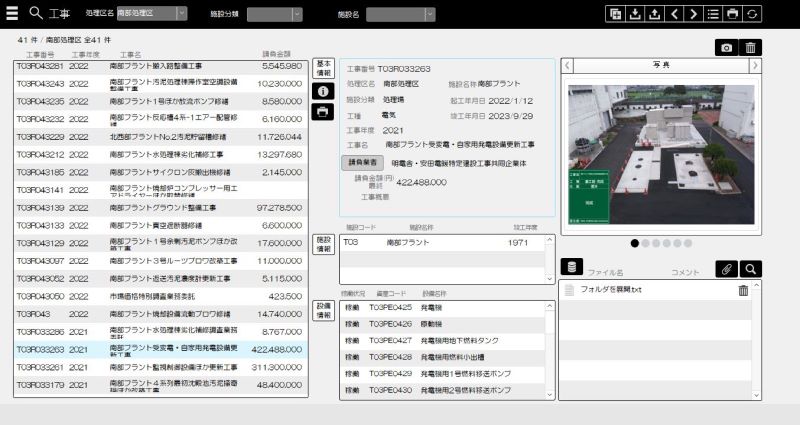Screen dimensions: 800x425
Task: Attach a file with the paperclip icon
Action: coord(727,269)
